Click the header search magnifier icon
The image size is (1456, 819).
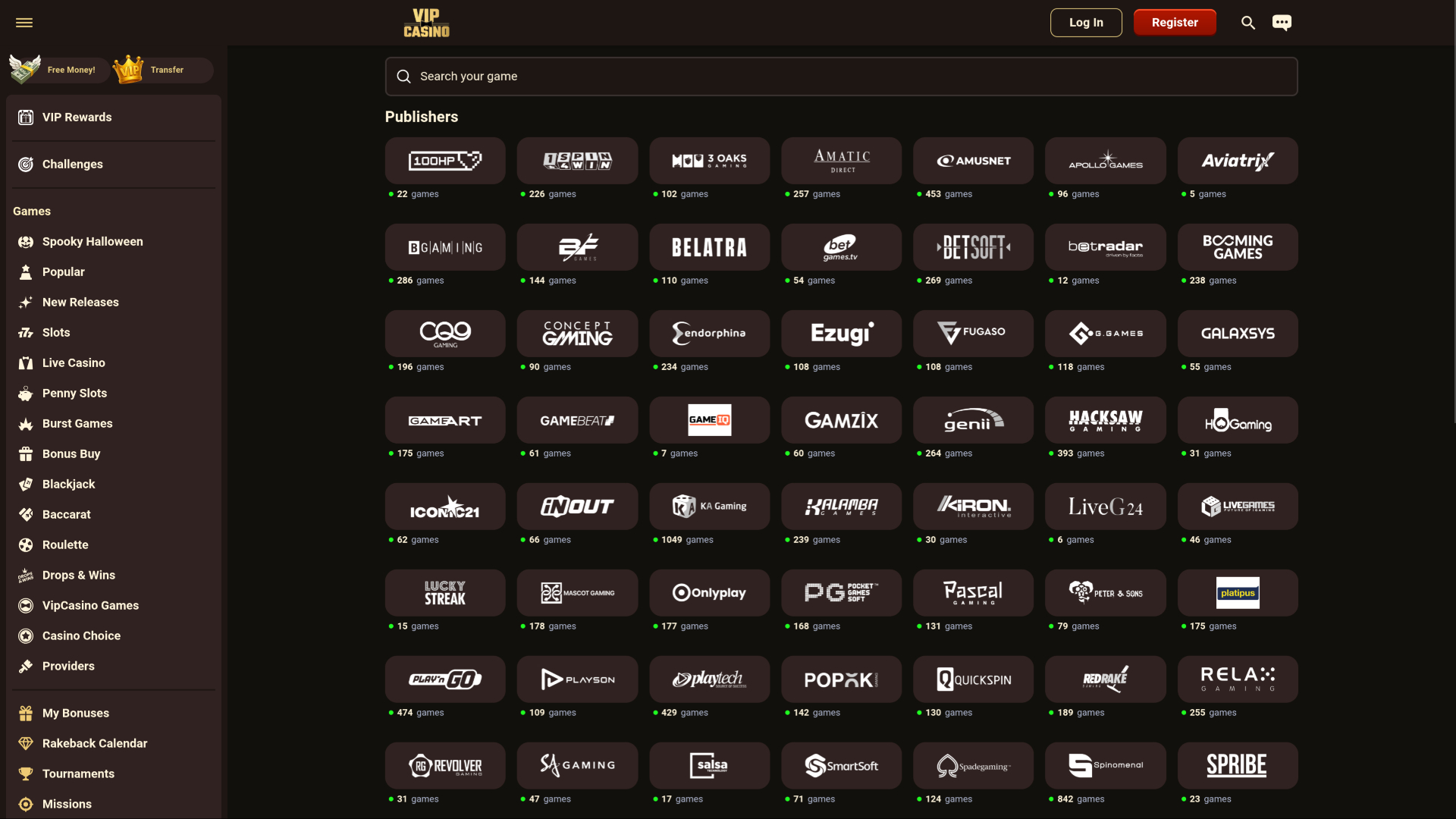(1248, 23)
